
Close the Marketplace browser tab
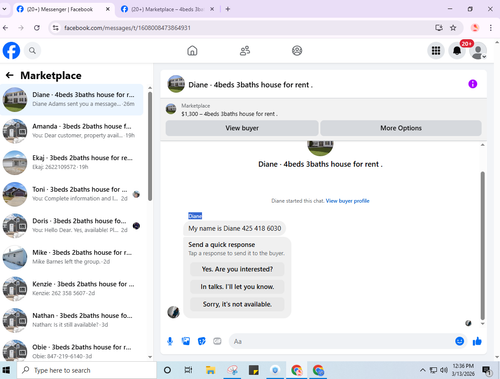tap(212, 9)
